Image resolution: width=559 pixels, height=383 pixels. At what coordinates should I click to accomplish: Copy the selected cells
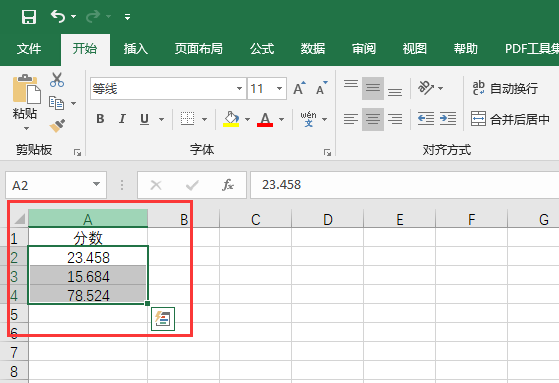click(x=57, y=103)
